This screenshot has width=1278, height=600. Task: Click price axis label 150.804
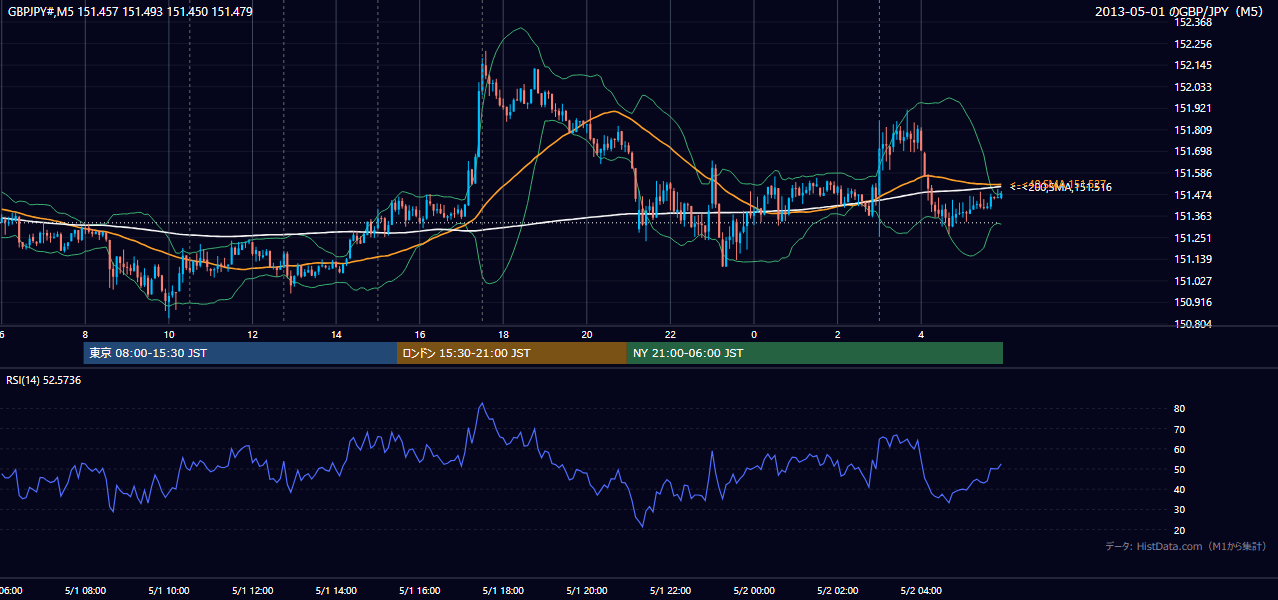tap(1192, 324)
